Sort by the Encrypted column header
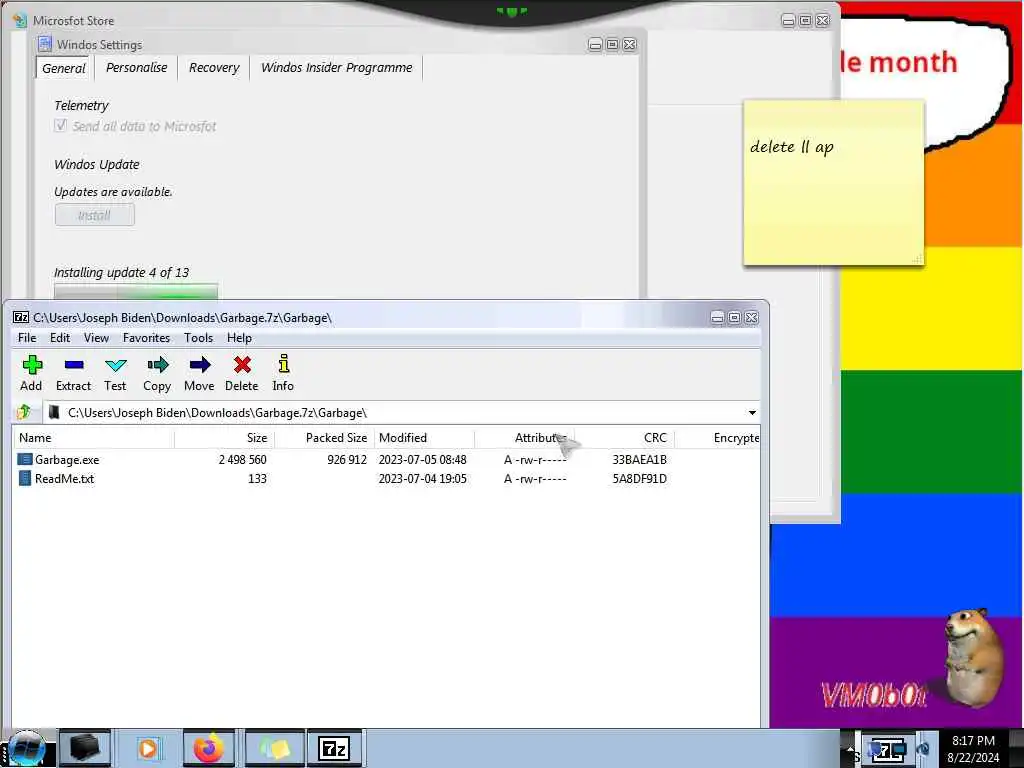The image size is (1024, 768). [x=717, y=438]
